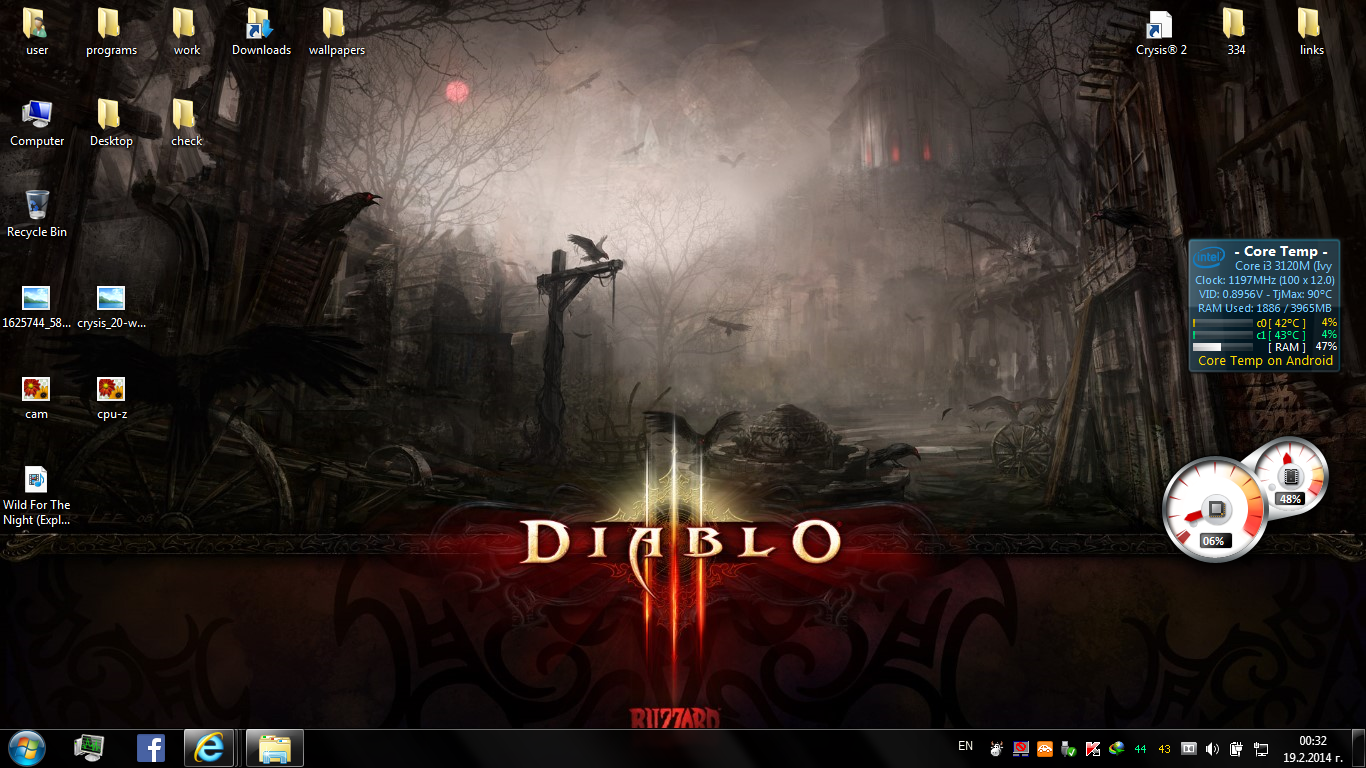Open the network connection tray icon
The image size is (1366, 768).
click(1261, 748)
